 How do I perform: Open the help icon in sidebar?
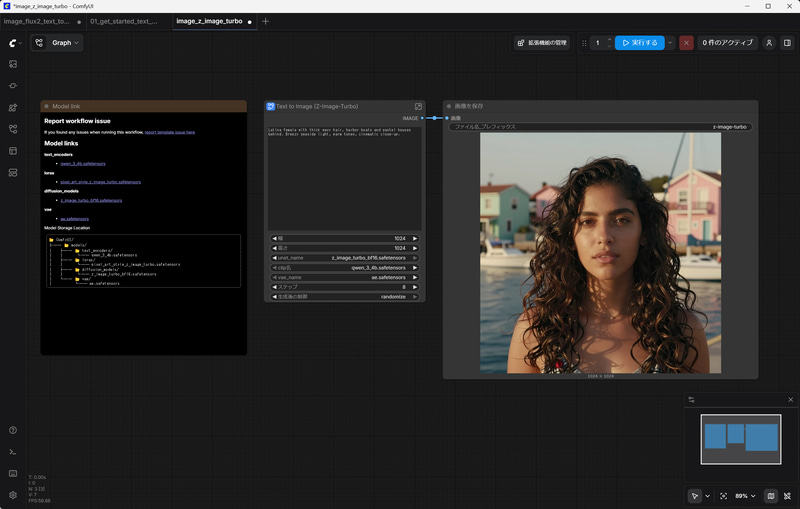point(13,430)
